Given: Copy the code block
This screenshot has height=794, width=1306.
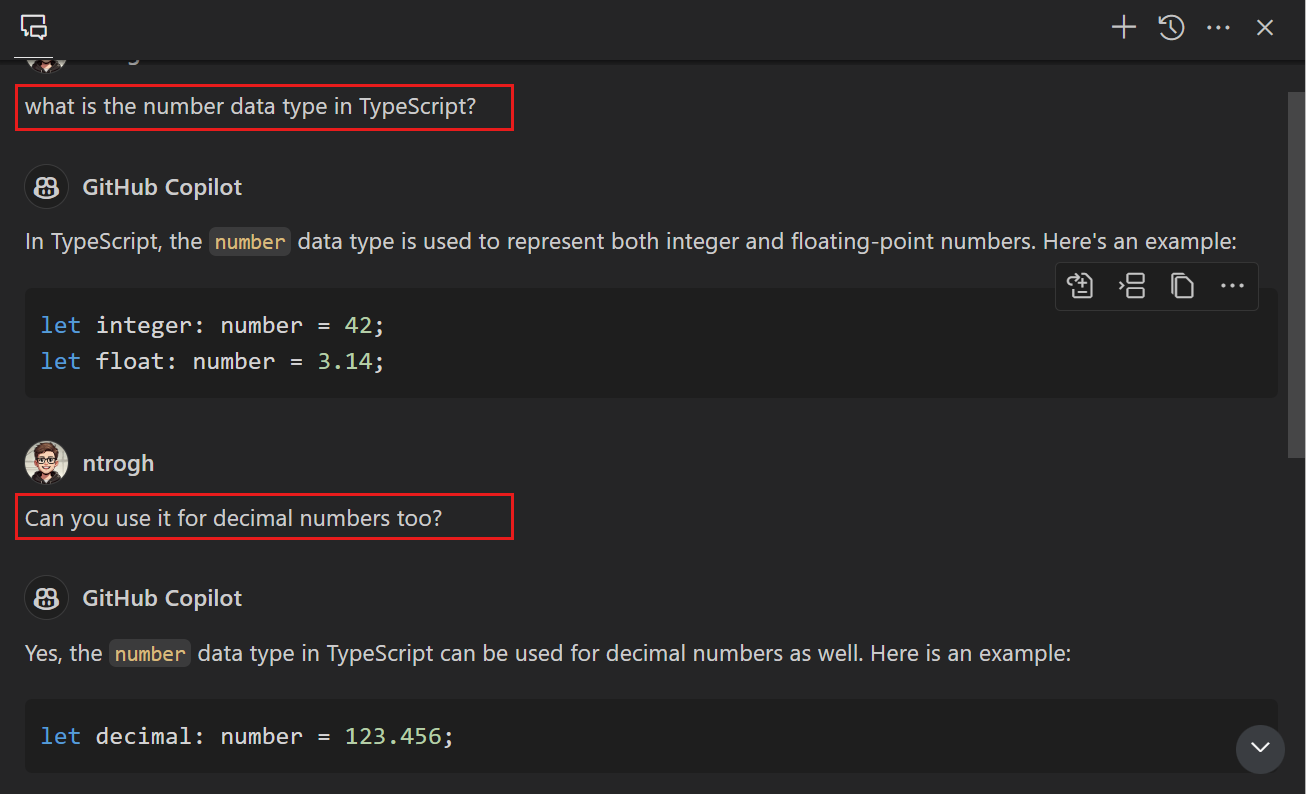Looking at the screenshot, I should click(x=1182, y=287).
